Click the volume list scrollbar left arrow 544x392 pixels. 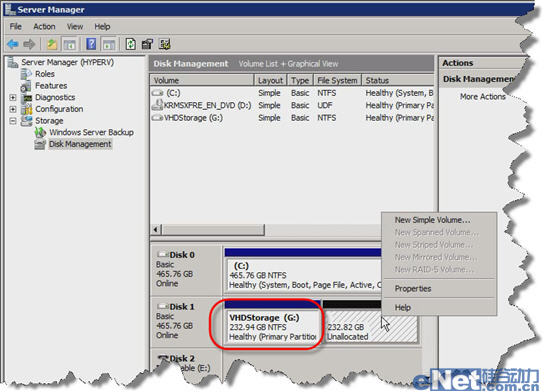click(156, 229)
